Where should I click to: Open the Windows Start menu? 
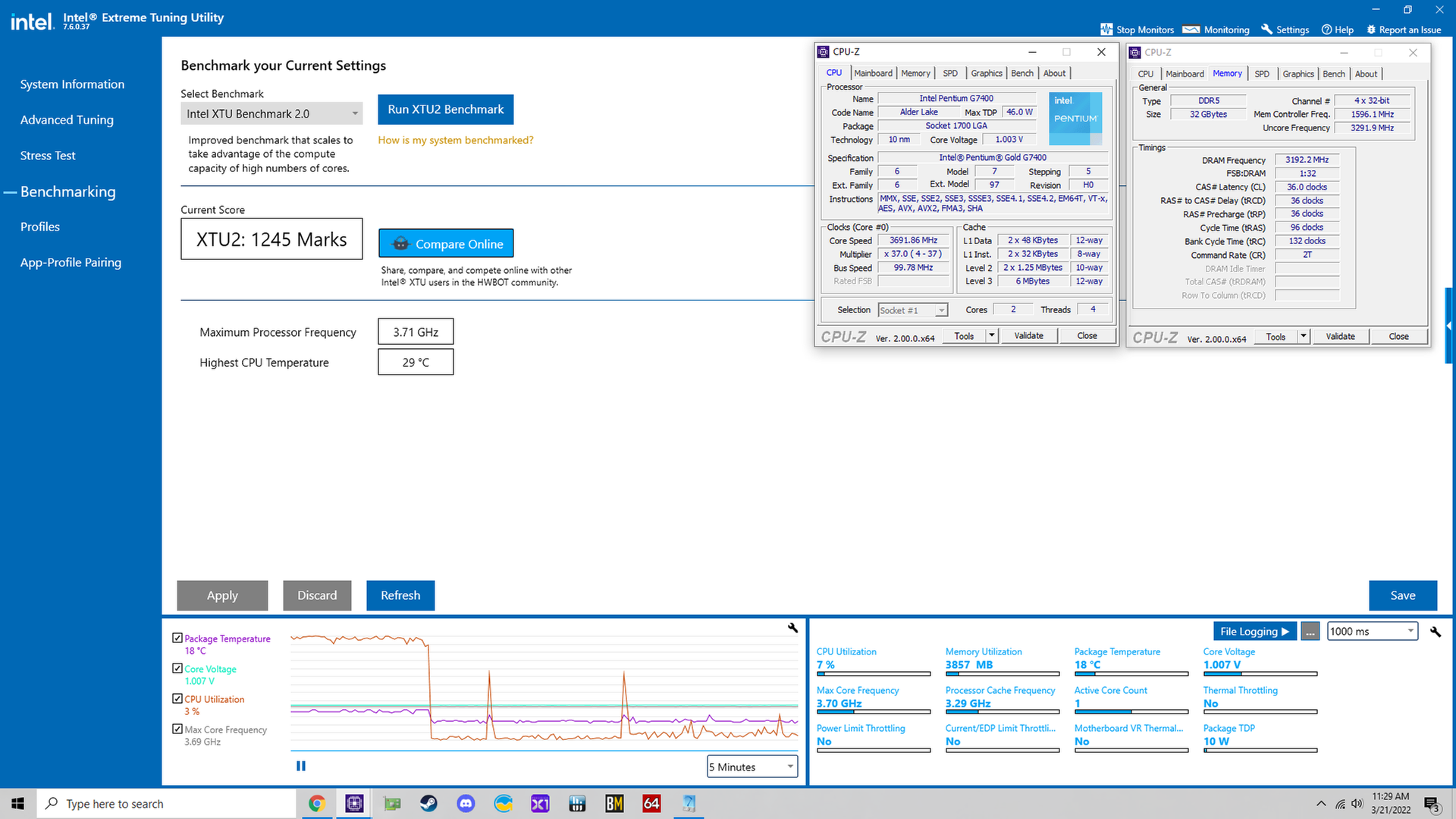pos(18,804)
